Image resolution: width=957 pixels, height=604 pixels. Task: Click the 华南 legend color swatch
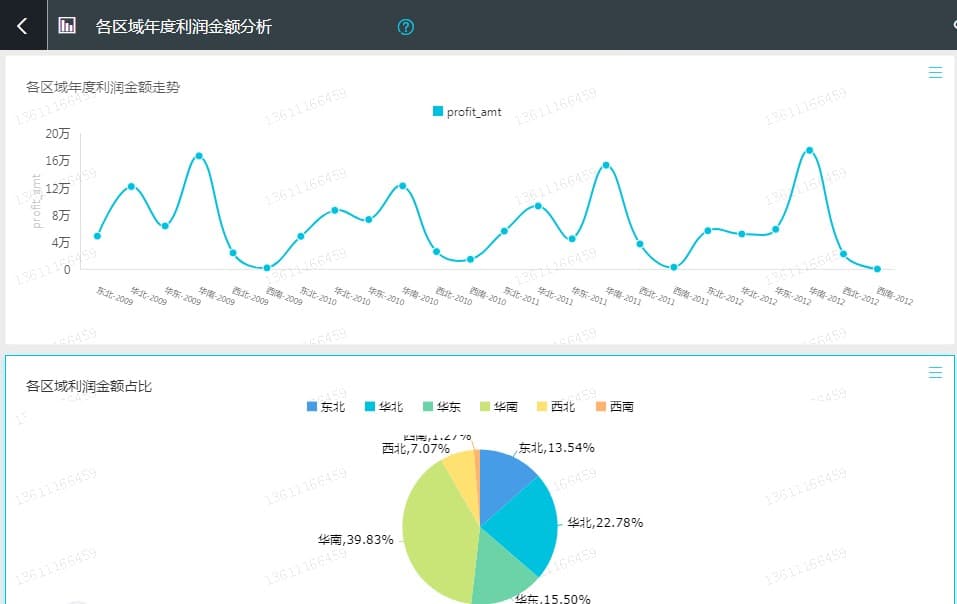point(485,406)
